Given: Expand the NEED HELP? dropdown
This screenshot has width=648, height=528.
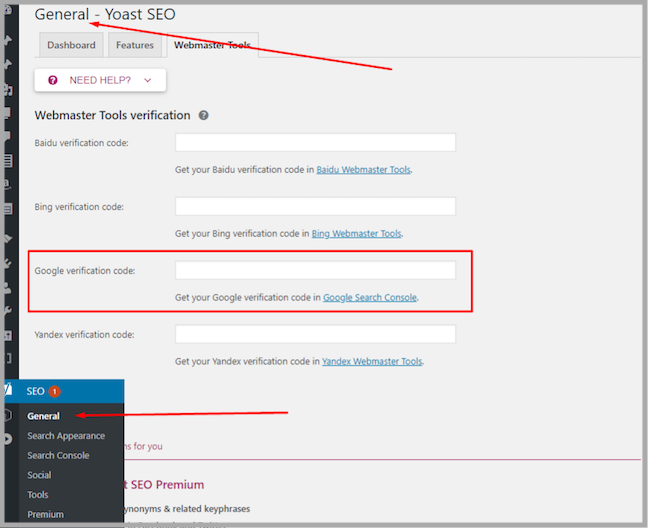Looking at the screenshot, I should [100, 80].
